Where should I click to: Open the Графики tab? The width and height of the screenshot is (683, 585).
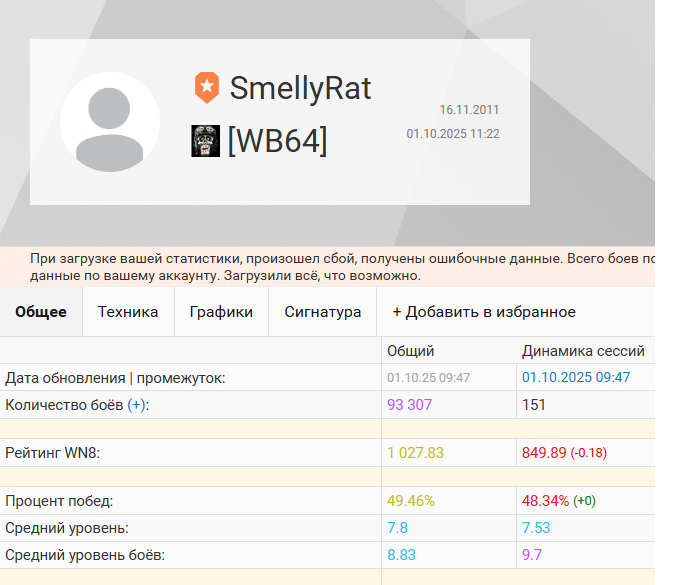tap(221, 312)
